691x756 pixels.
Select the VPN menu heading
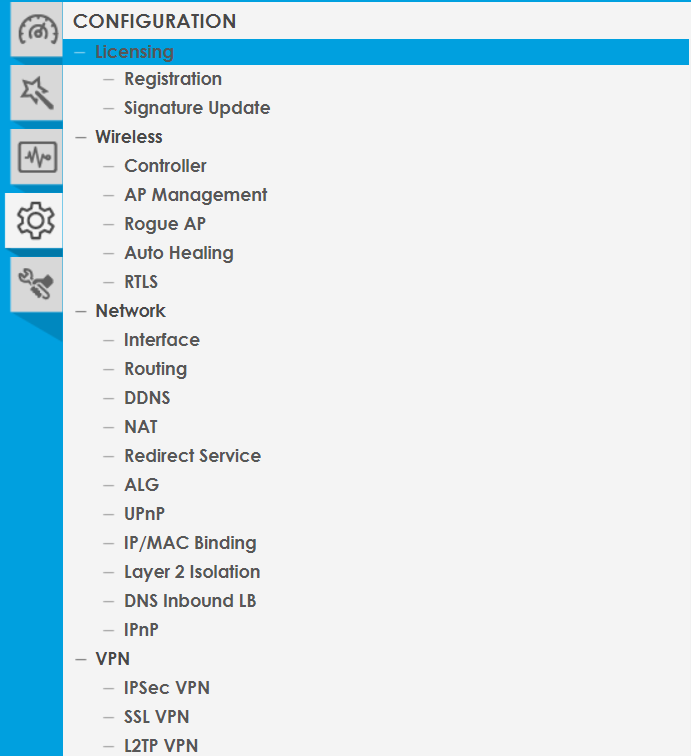click(x=112, y=659)
